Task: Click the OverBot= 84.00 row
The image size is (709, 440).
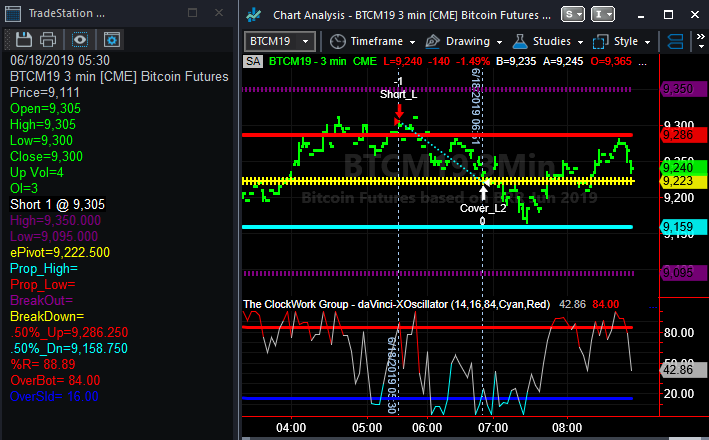Action: tap(55, 380)
